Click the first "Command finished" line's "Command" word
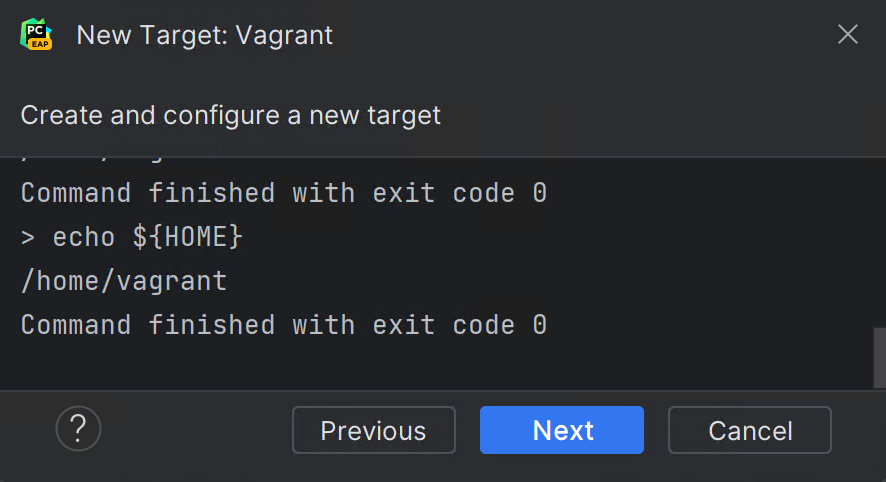Viewport: 886px width, 482px height. (x=76, y=193)
